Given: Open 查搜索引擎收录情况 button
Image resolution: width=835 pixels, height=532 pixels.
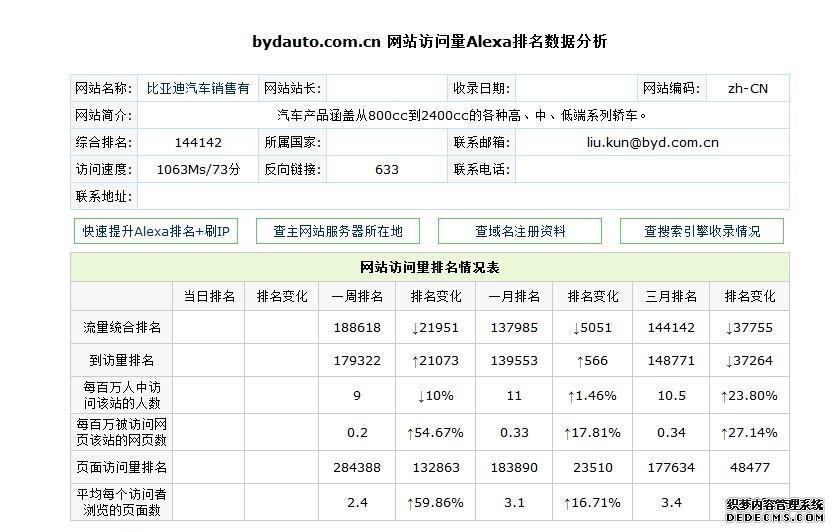Looking at the screenshot, I should 702,231.
